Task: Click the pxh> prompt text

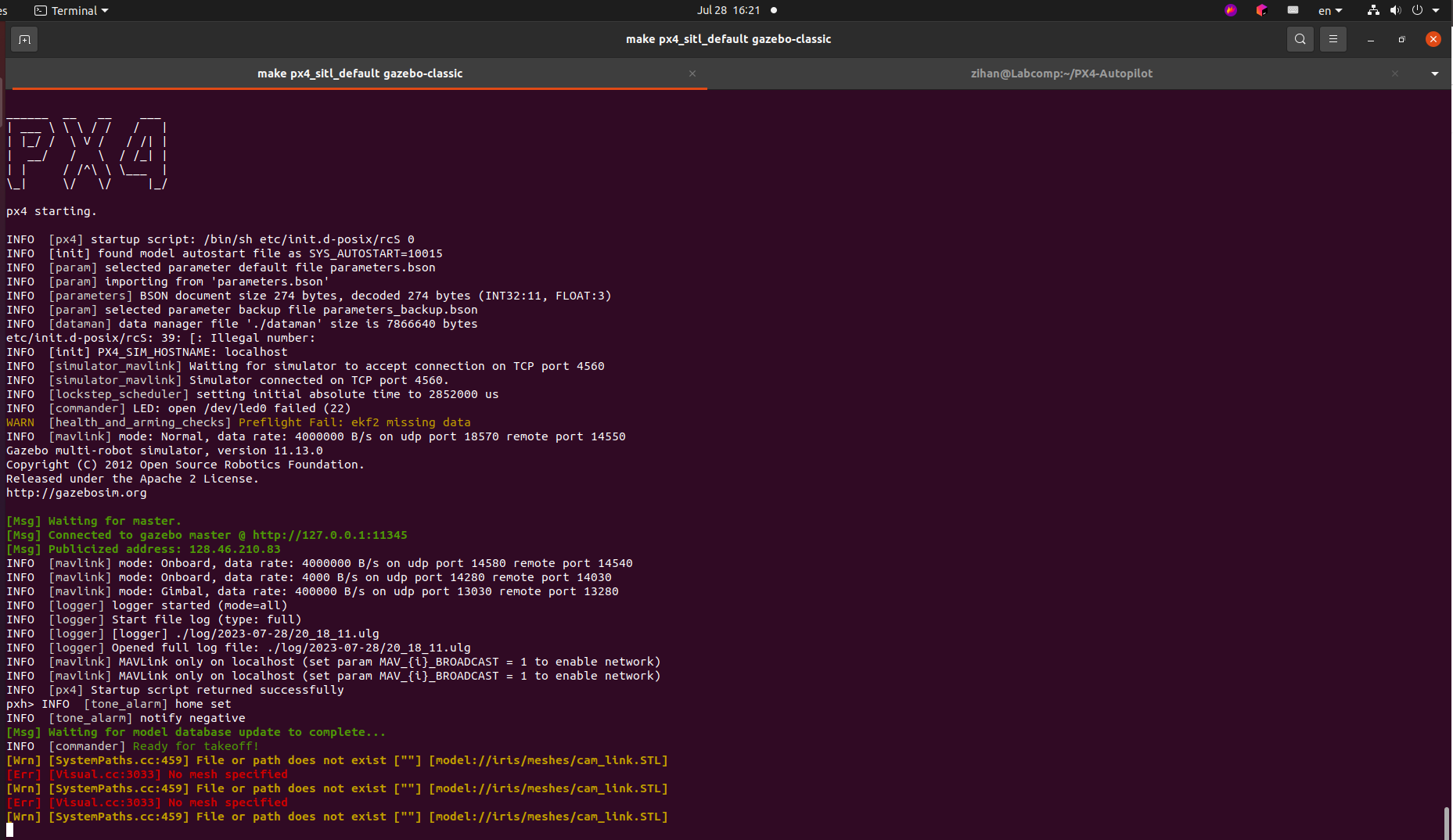Action: [x=20, y=704]
